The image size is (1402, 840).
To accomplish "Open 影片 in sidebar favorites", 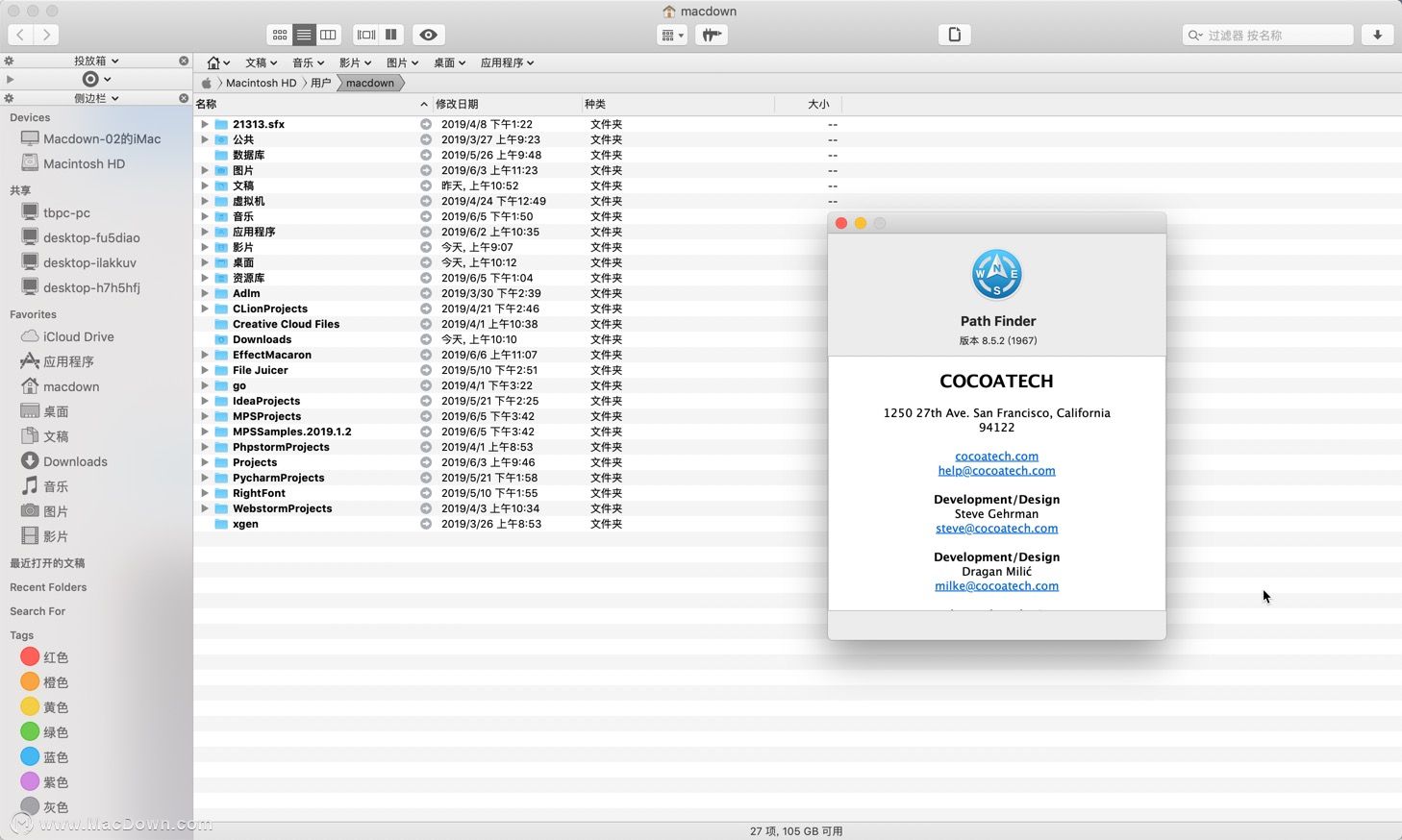I will pyautogui.click(x=44, y=536).
